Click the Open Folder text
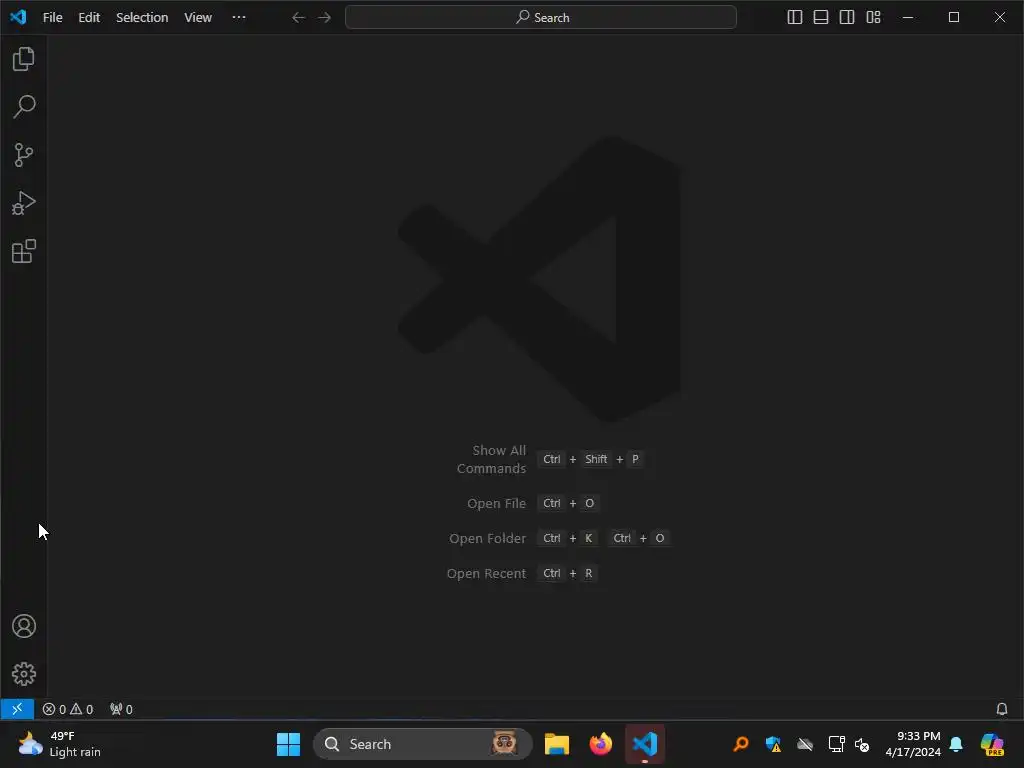Screen dimensions: 1024x768 pyautogui.click(x=487, y=539)
